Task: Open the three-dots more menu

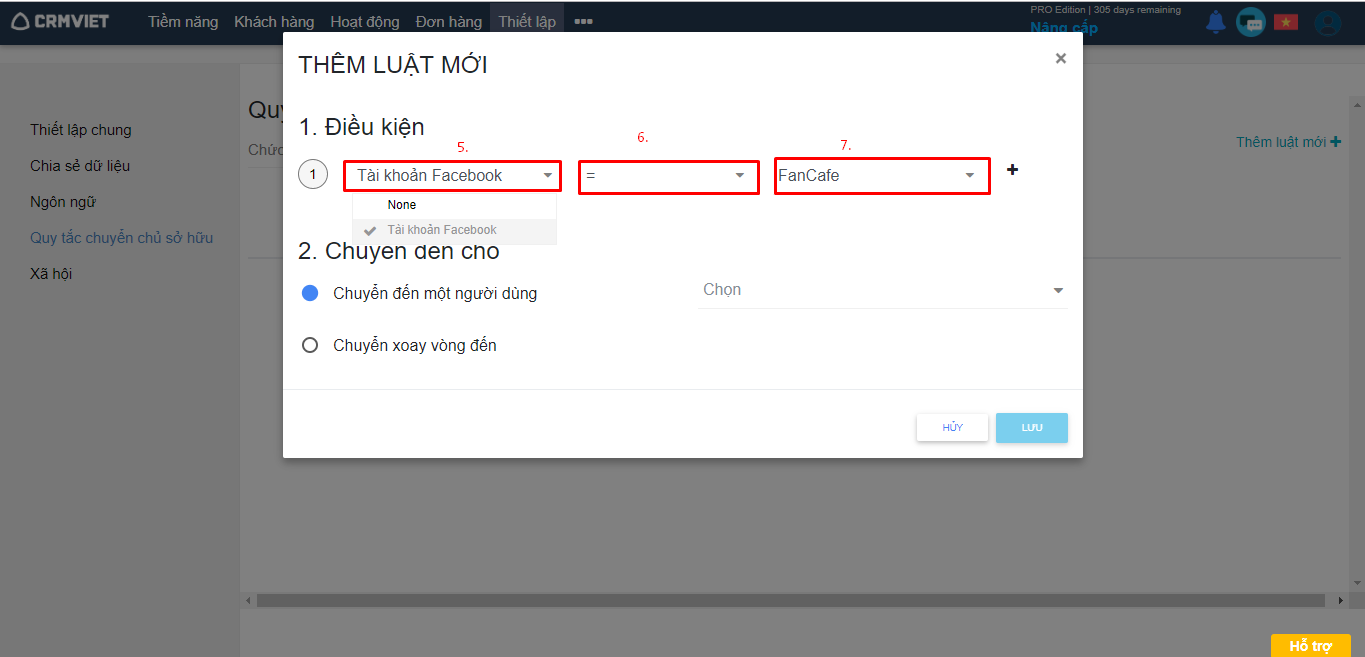Action: 583,21
